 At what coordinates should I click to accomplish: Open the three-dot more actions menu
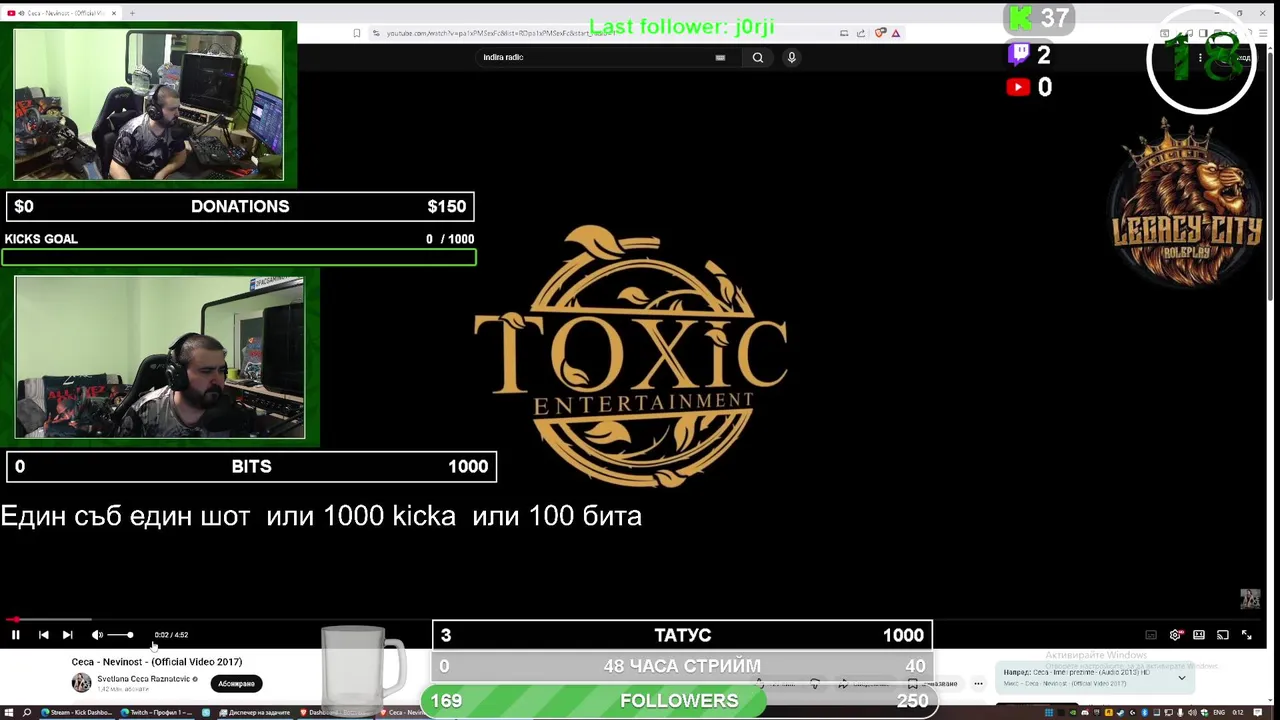[x=979, y=684]
